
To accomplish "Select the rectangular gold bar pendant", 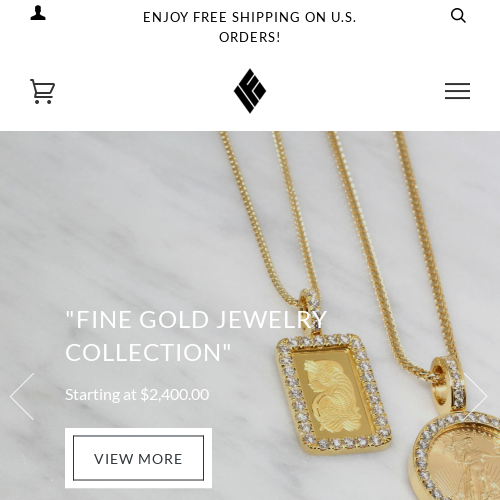I will coord(334,393).
